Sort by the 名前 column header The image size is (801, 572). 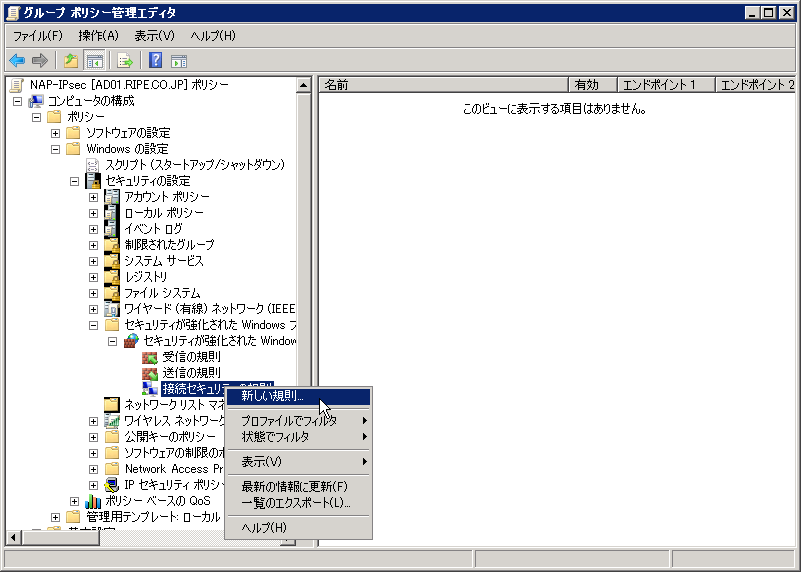click(x=444, y=85)
